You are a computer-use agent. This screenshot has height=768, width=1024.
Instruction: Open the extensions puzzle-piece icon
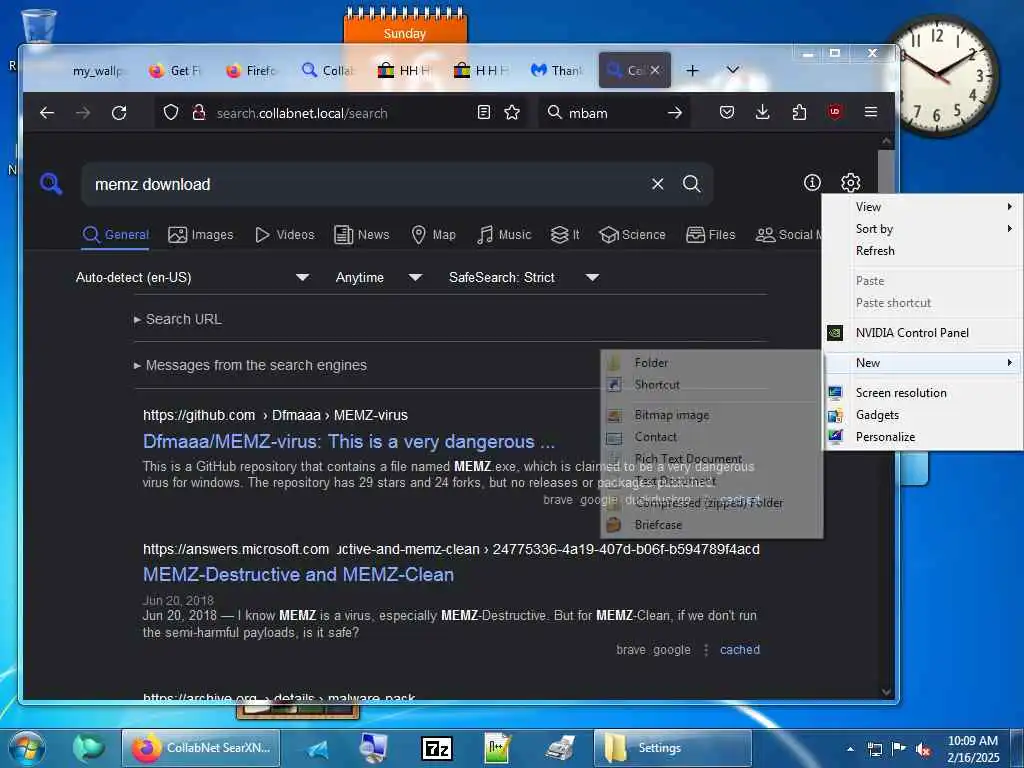(799, 112)
